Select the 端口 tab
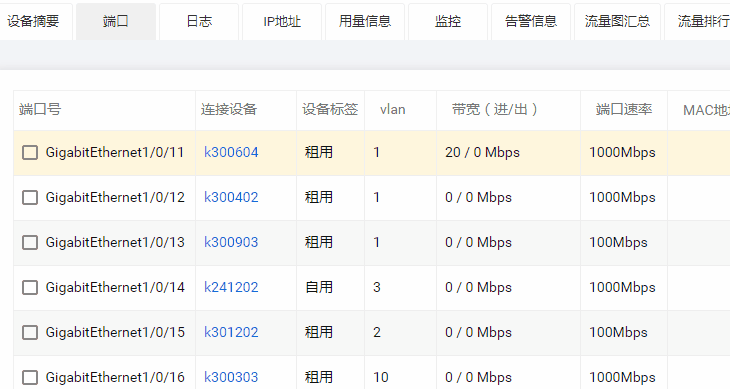Screen dimensions: 730x389 pyautogui.click(x=116, y=21)
